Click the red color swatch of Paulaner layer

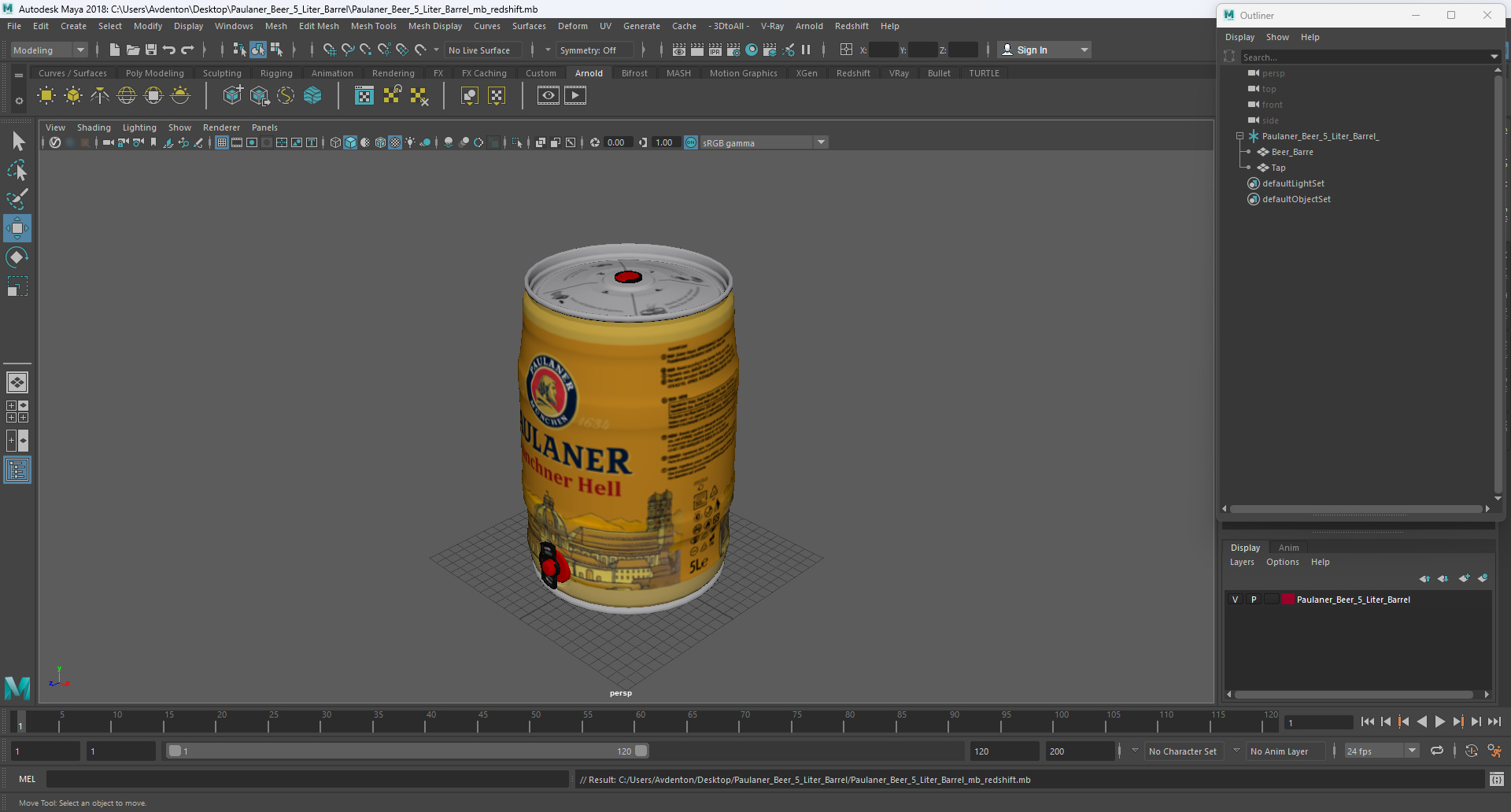point(1288,600)
